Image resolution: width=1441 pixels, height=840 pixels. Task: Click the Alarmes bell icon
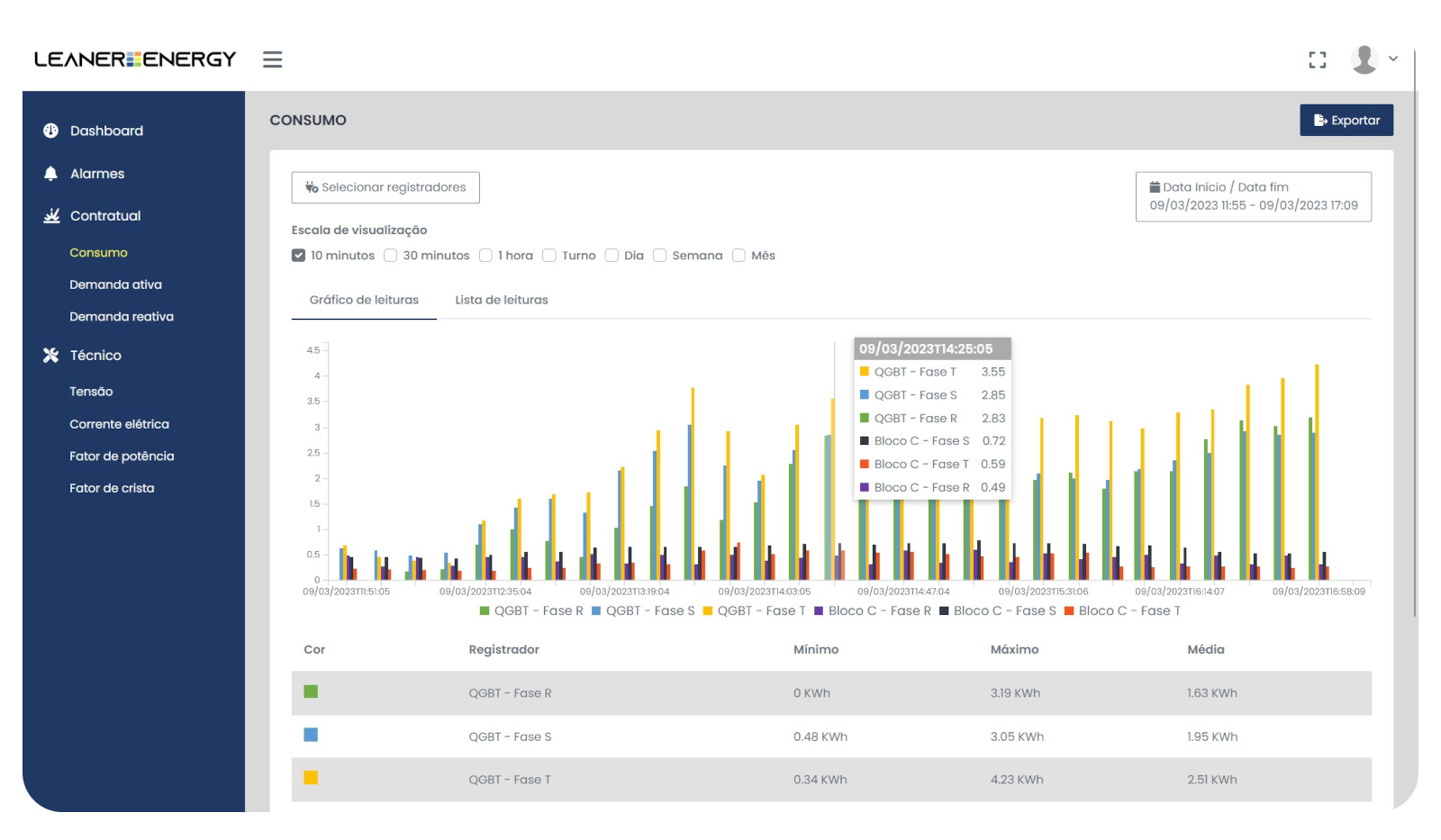coord(50,174)
